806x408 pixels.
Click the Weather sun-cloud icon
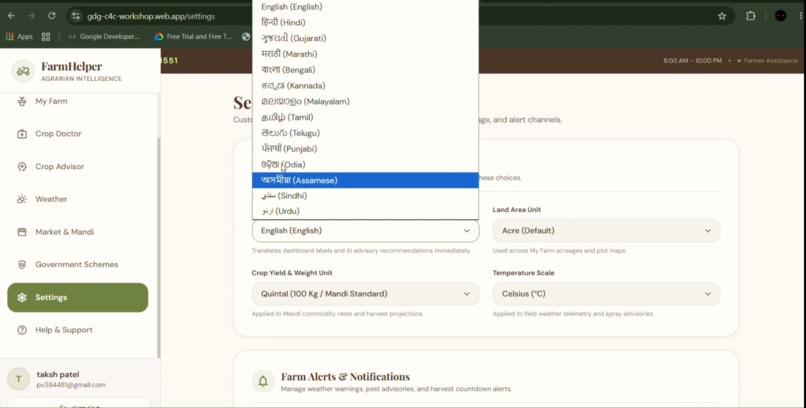coord(22,199)
